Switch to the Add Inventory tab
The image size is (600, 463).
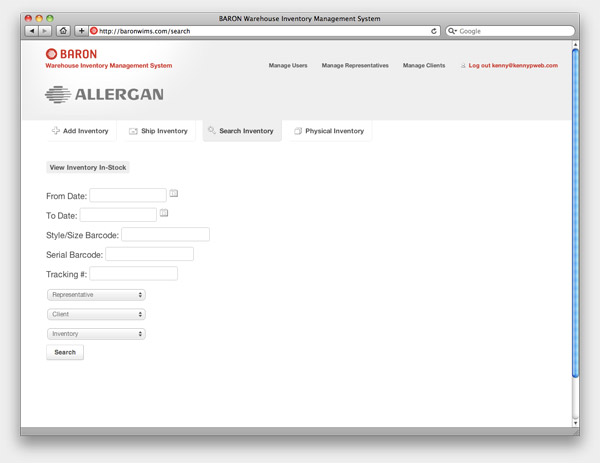79,131
